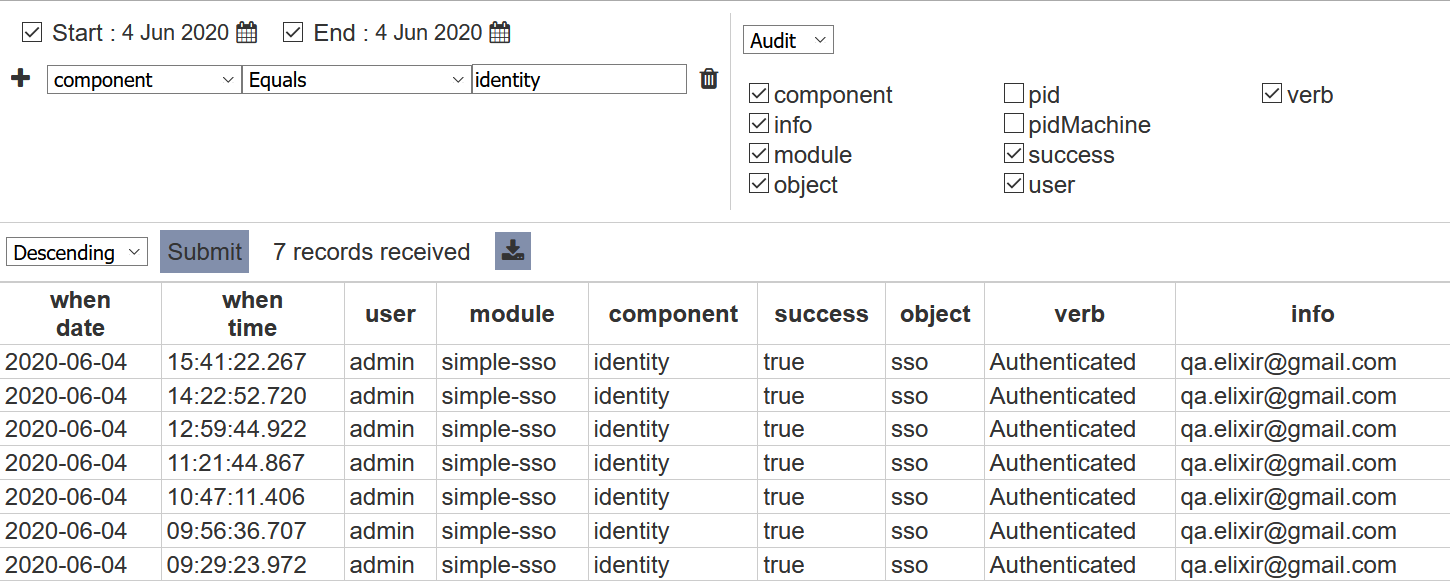This screenshot has height=583, width=1450.
Task: Open the Start date calendar picker
Action: tap(247, 33)
